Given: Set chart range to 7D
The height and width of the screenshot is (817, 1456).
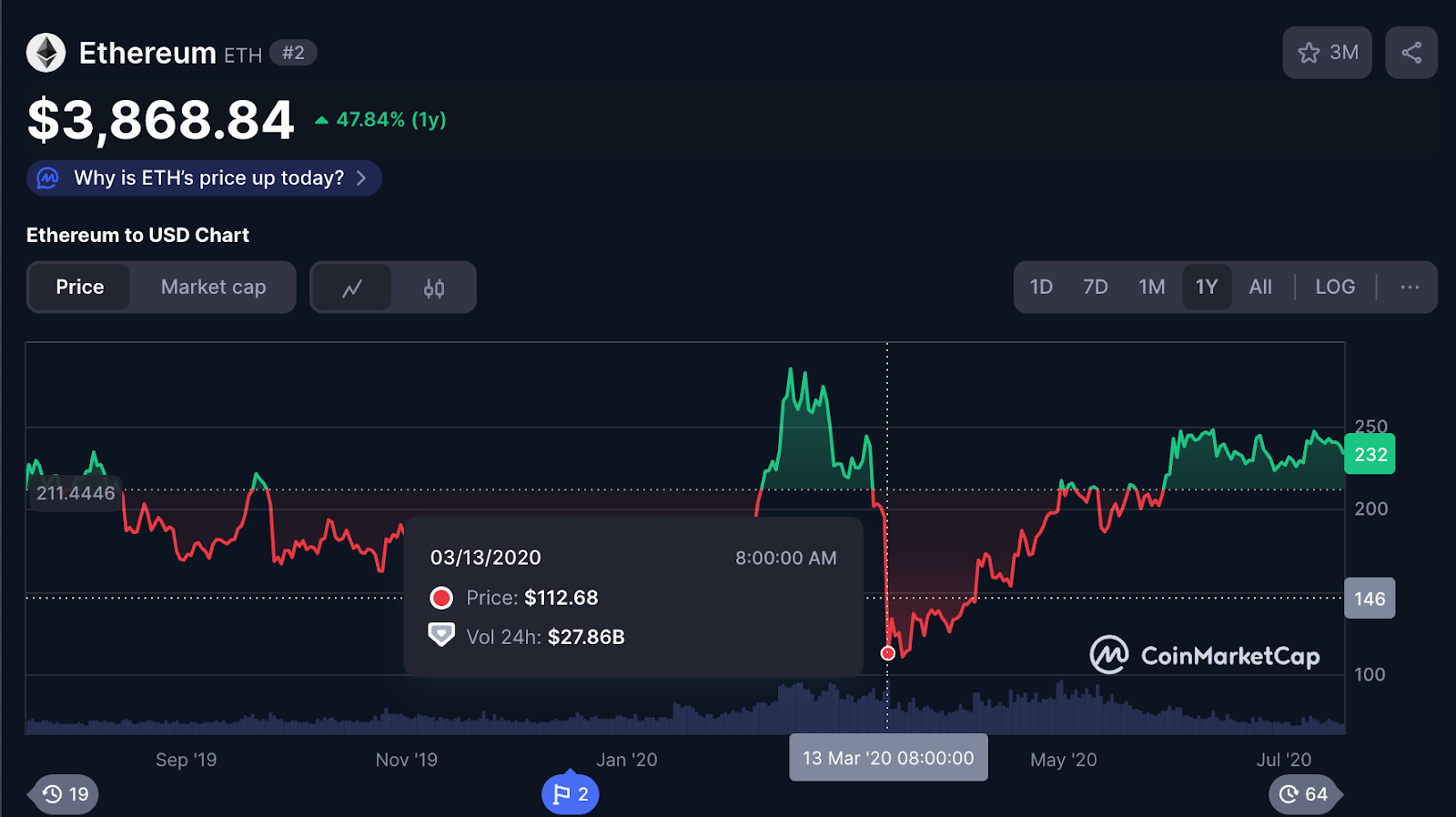Looking at the screenshot, I should pos(1096,287).
